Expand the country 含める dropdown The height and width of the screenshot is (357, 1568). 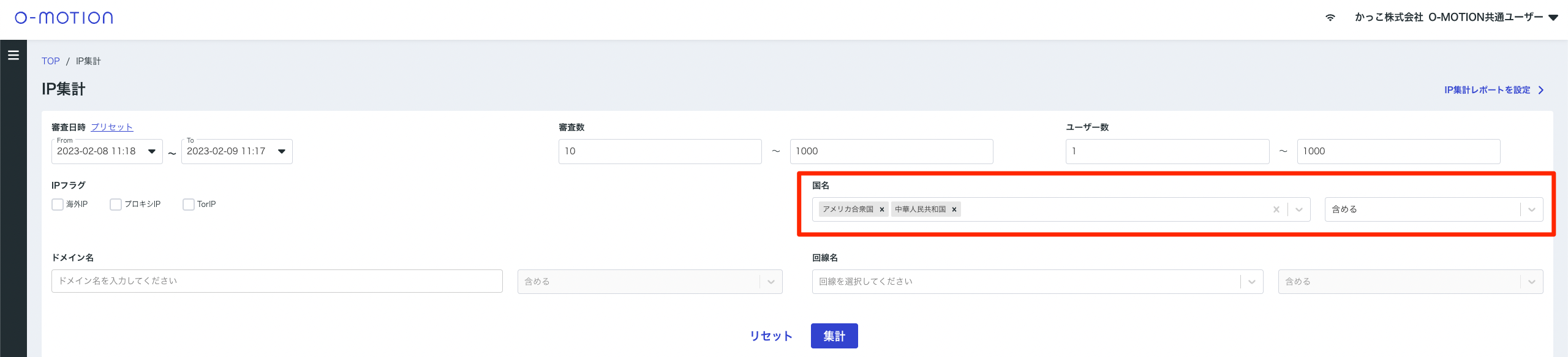click(1531, 209)
